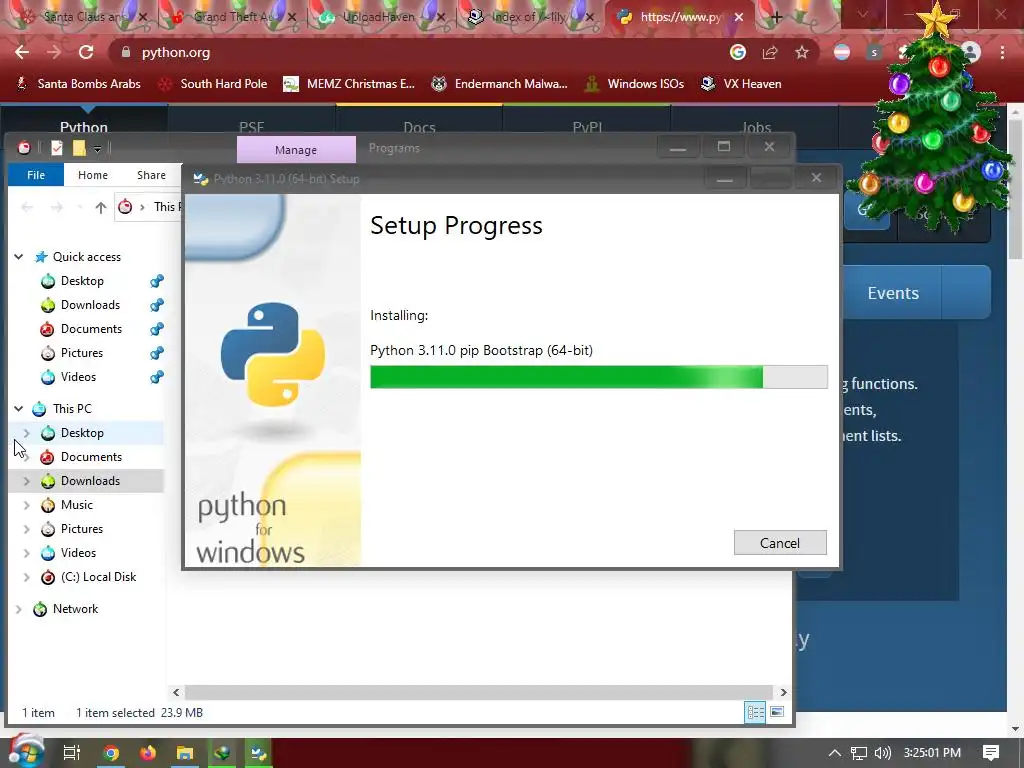This screenshot has width=1024, height=768.
Task: Expand Downloads under This PC
Action: (x=27, y=481)
